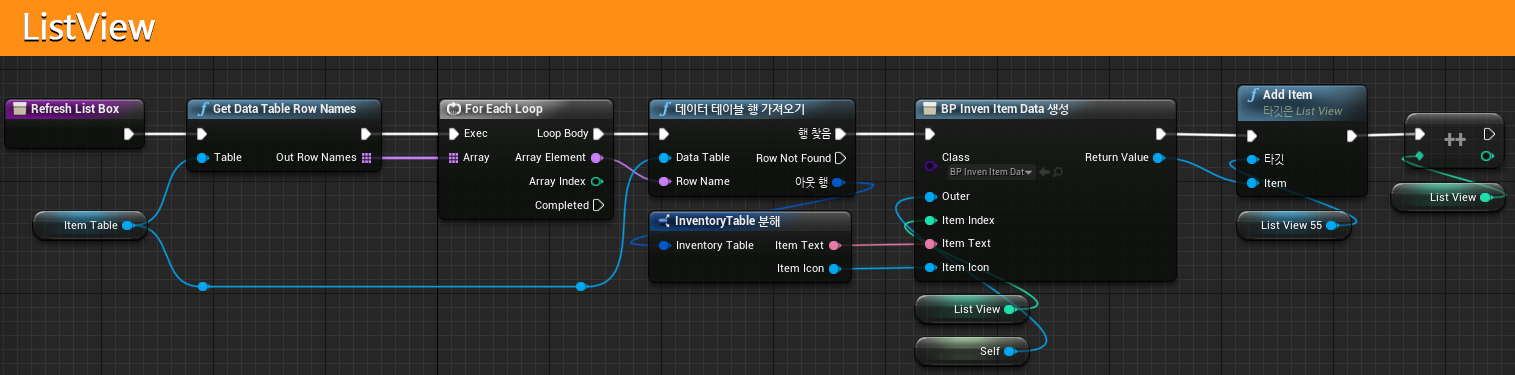Click the Array input pin on For Each Loop

pos(453,157)
